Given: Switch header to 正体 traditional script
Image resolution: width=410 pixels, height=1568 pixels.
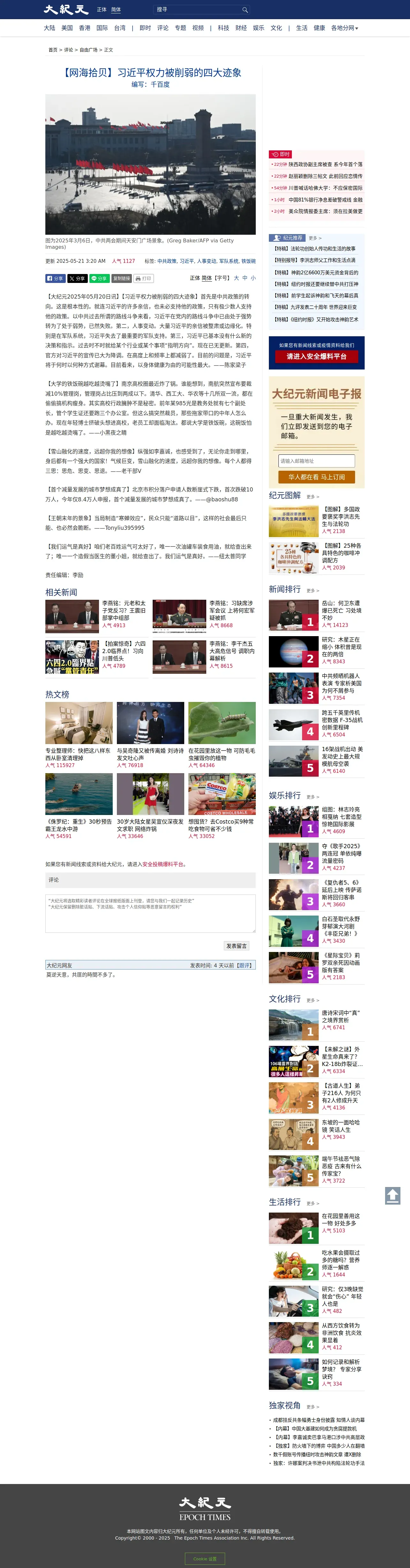Looking at the screenshot, I should tap(102, 10).
